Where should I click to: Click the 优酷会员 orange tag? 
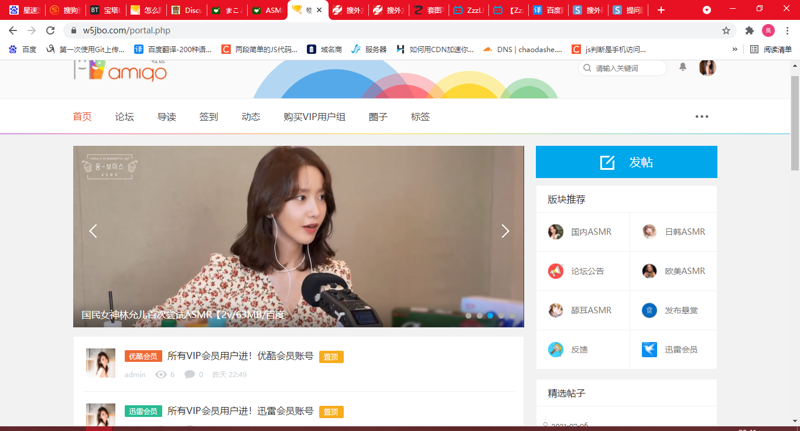(x=143, y=356)
